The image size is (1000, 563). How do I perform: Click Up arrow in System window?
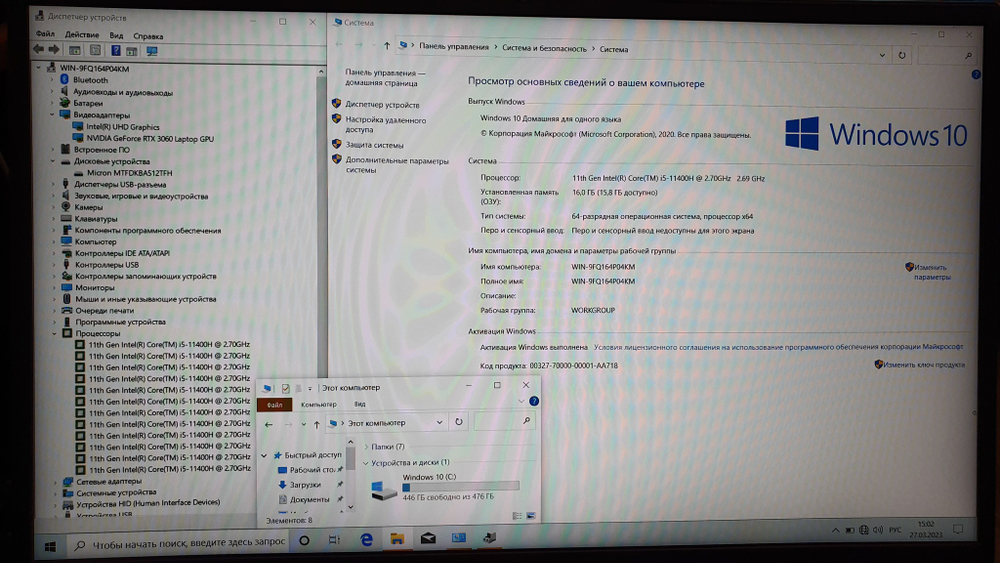coord(386,46)
